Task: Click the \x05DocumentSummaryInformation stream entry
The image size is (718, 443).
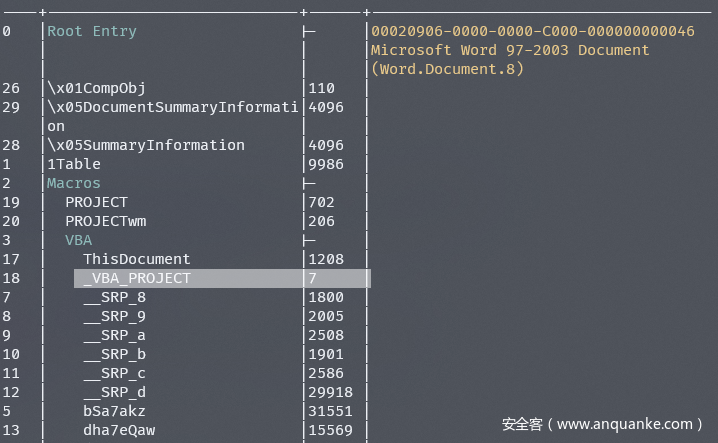Action: 172,107
